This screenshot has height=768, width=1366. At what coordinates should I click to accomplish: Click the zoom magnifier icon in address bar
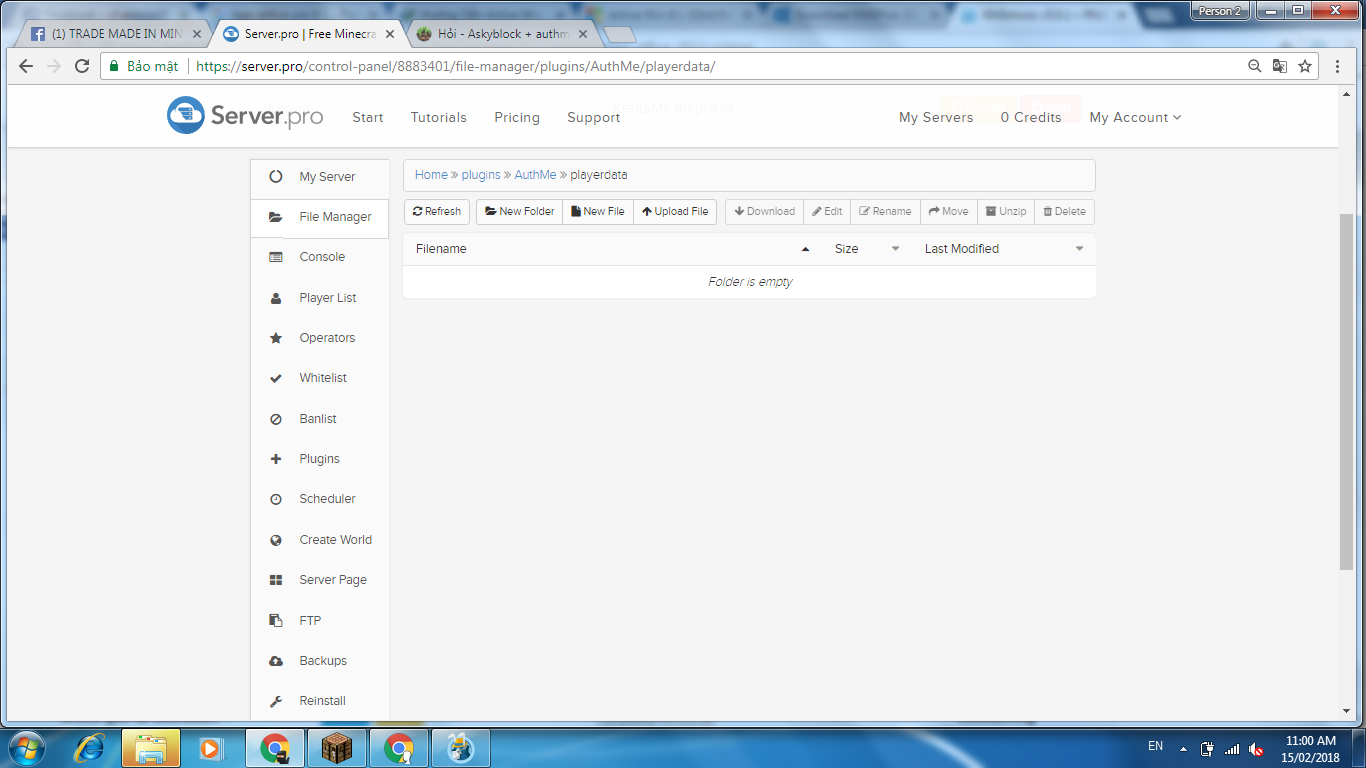(1255, 66)
